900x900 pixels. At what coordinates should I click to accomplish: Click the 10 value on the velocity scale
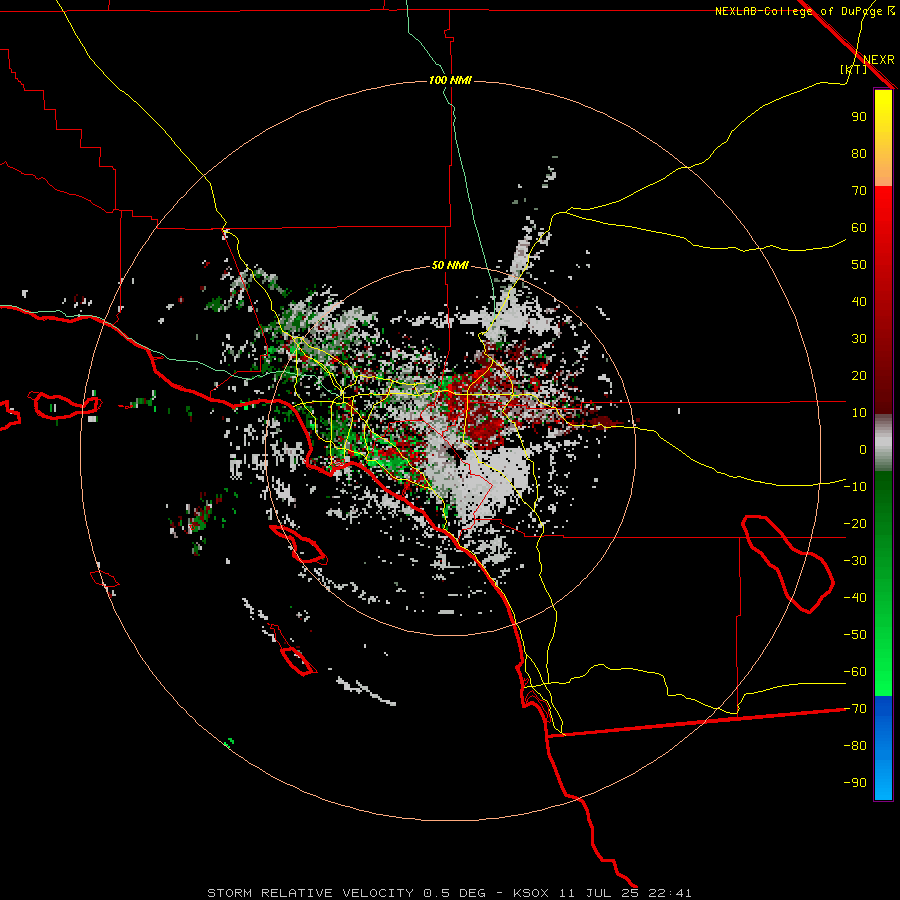[859, 413]
